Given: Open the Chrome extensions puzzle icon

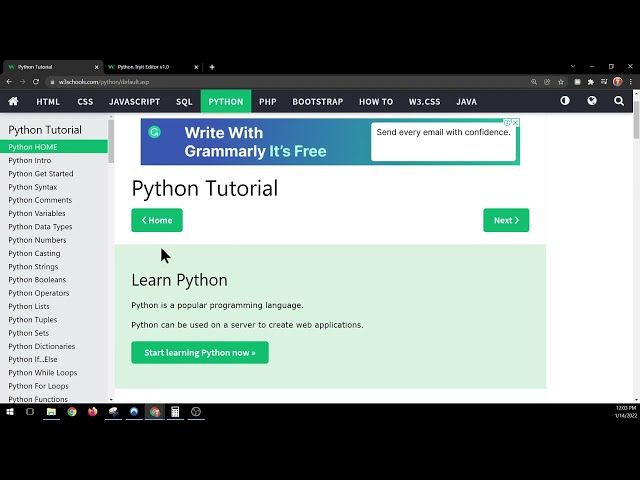Looking at the screenshot, I should (591, 82).
